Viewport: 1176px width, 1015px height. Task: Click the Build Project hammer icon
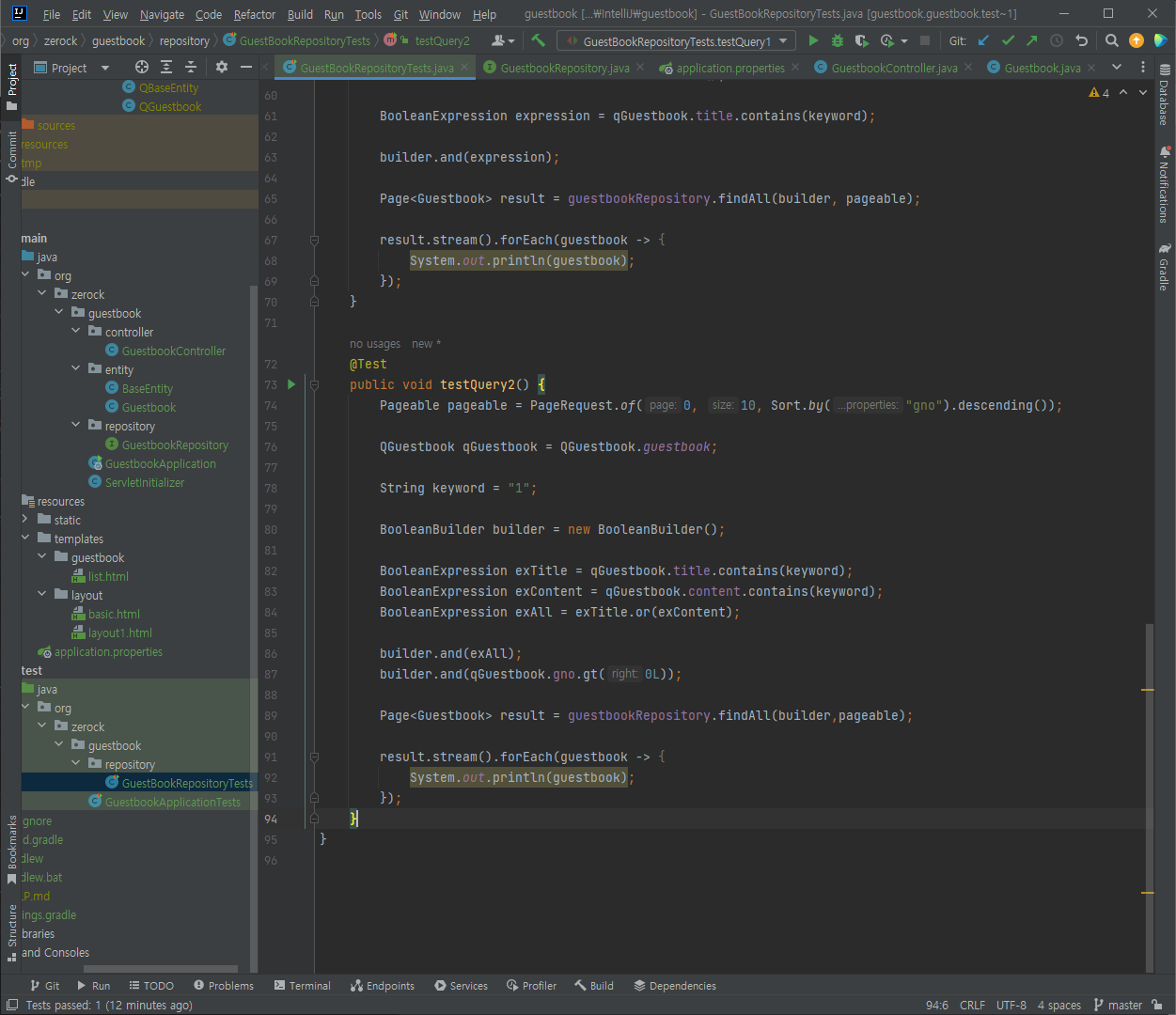click(538, 40)
